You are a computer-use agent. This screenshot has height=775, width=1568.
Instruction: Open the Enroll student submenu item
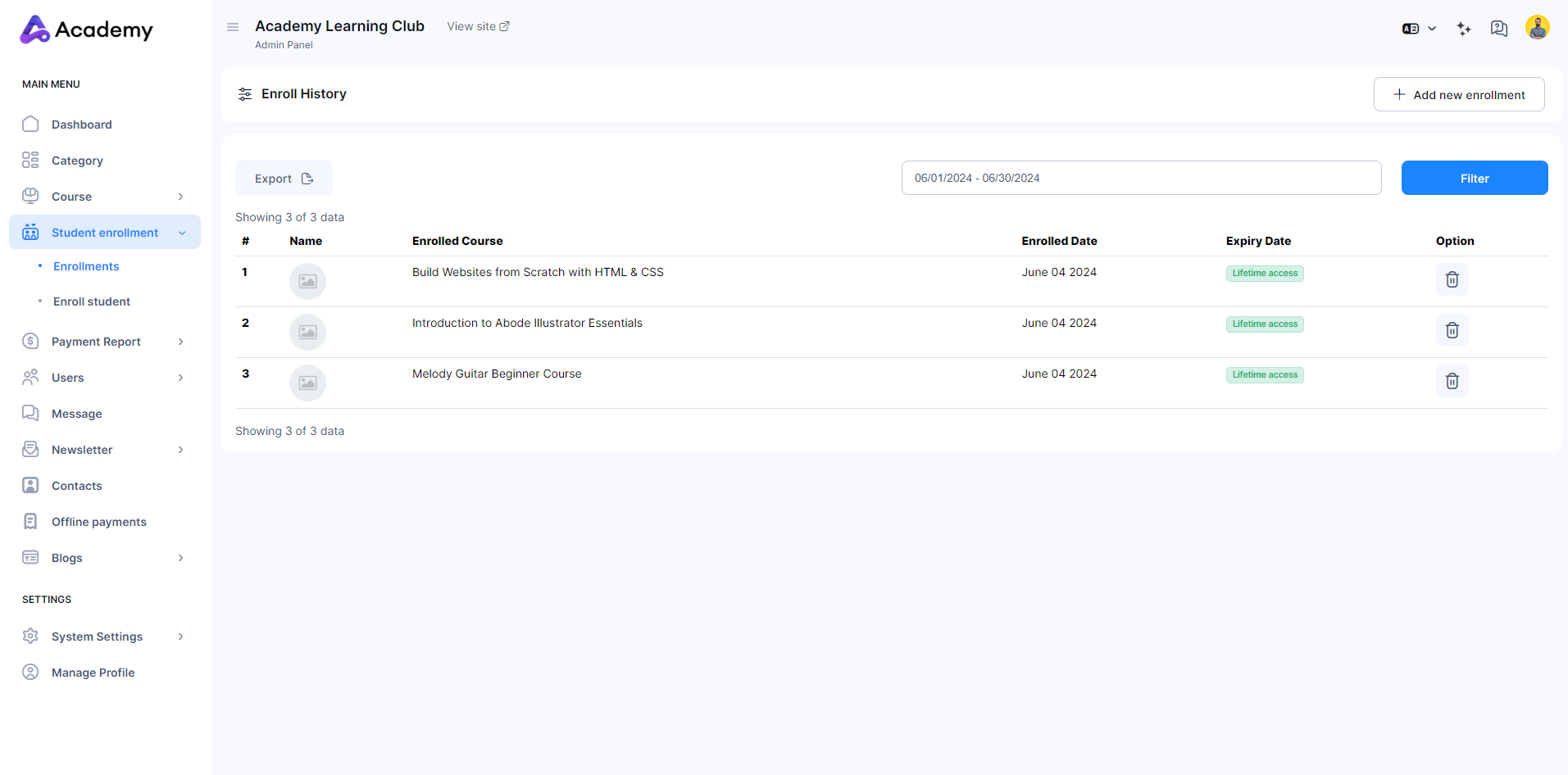pos(92,301)
